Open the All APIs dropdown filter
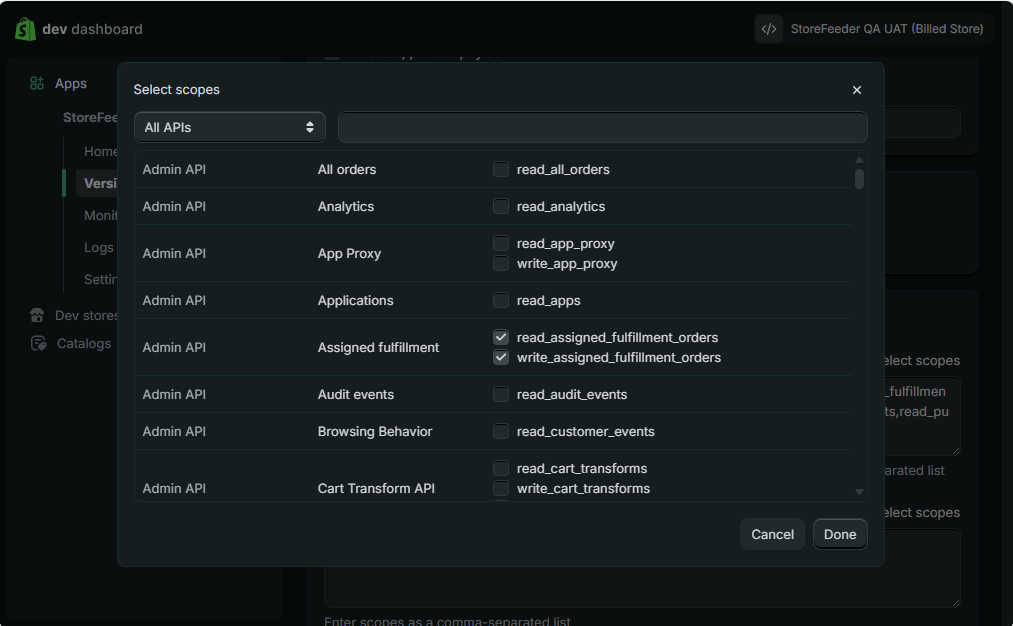 tap(229, 127)
